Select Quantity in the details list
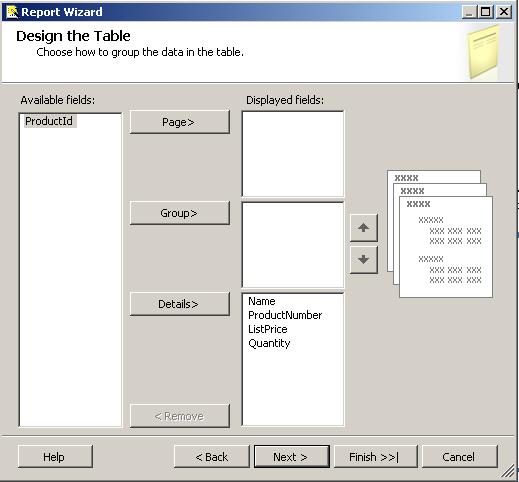Image resolution: width=519 pixels, height=482 pixels. (269, 343)
